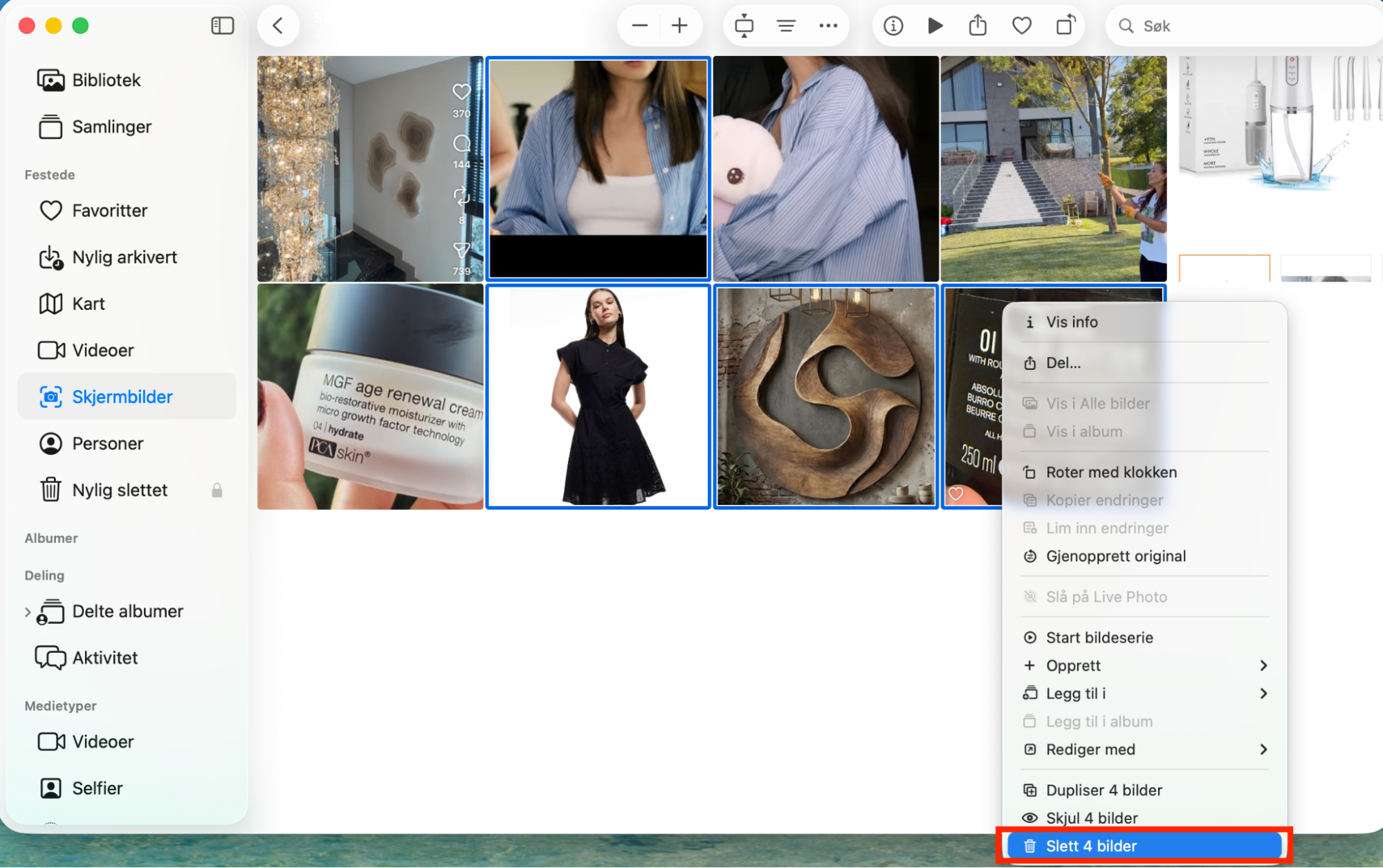Change aspect ratio with the fit icon

(x=744, y=26)
